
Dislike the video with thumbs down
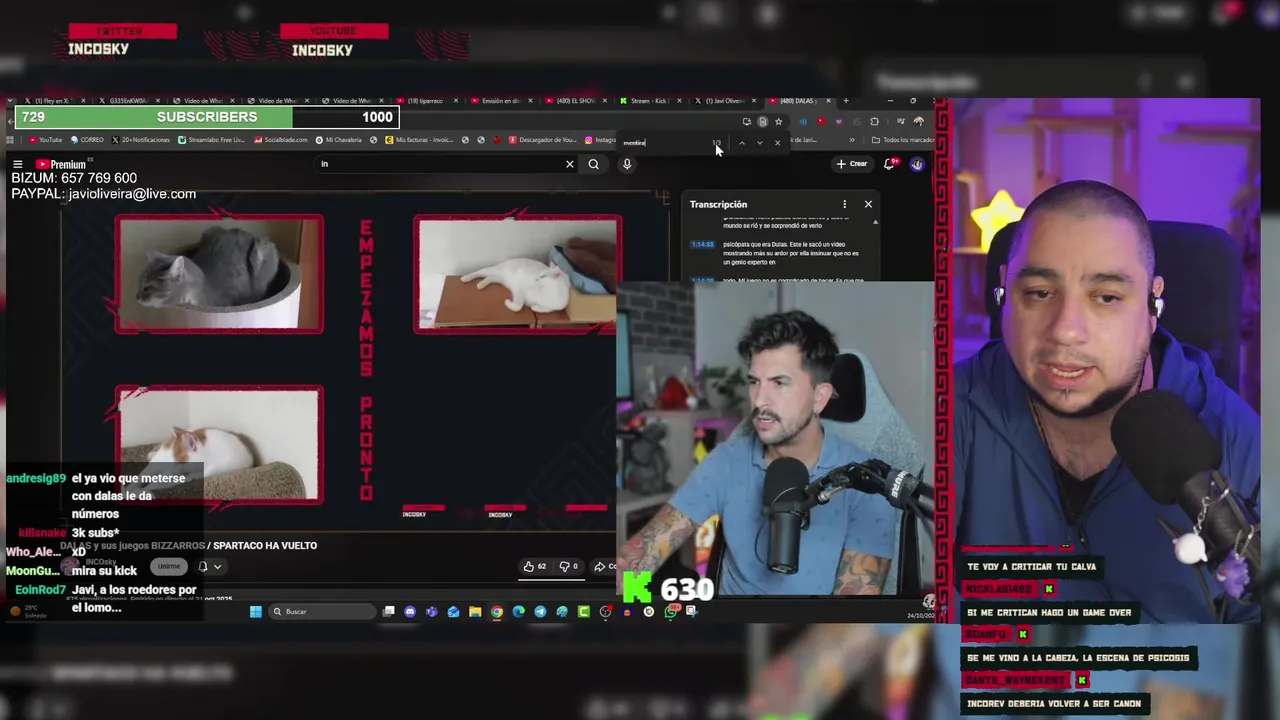tap(568, 566)
